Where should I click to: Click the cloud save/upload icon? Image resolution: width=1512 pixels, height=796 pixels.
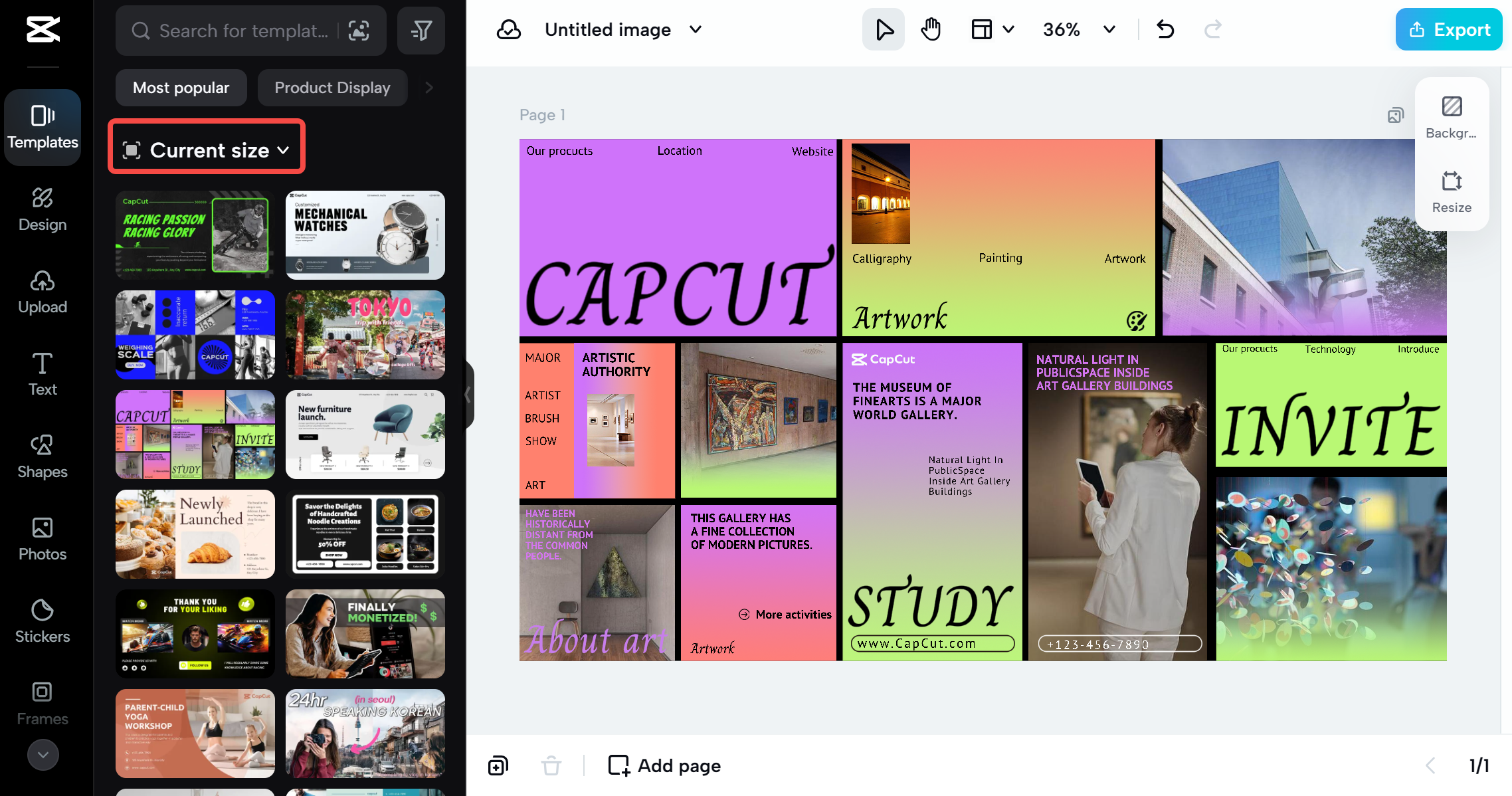[509, 28]
